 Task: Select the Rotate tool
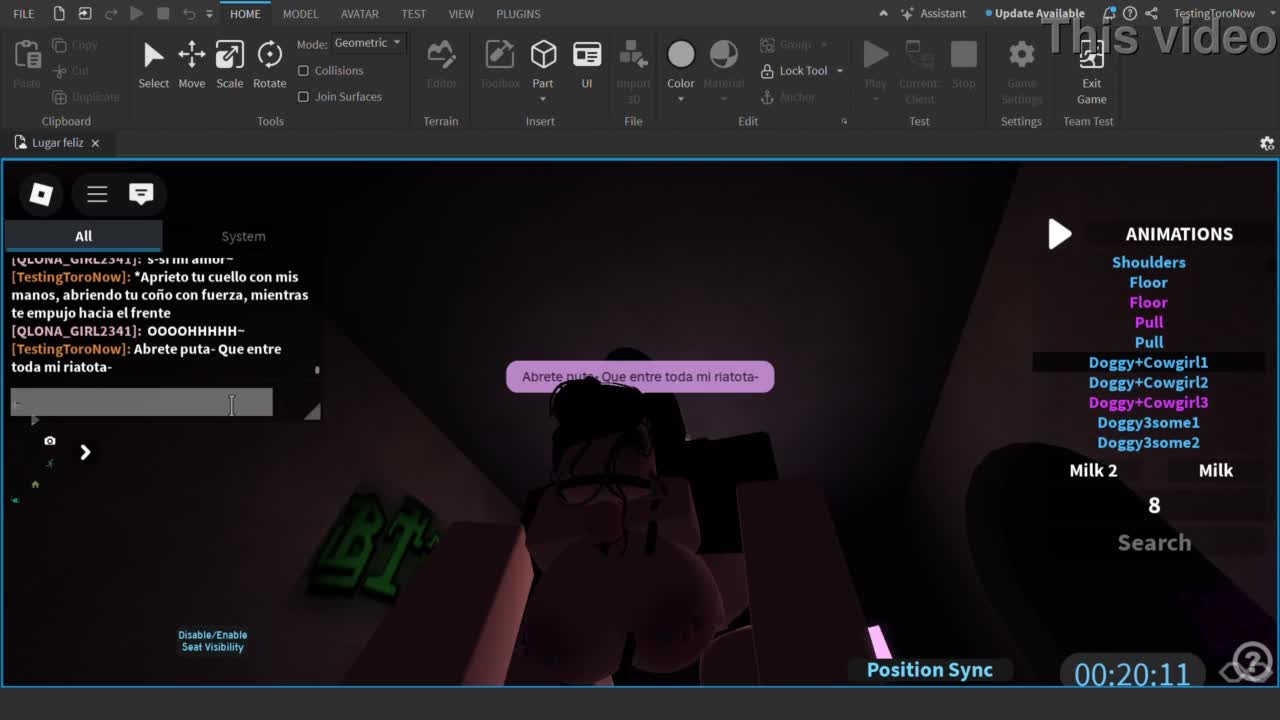coord(269,55)
